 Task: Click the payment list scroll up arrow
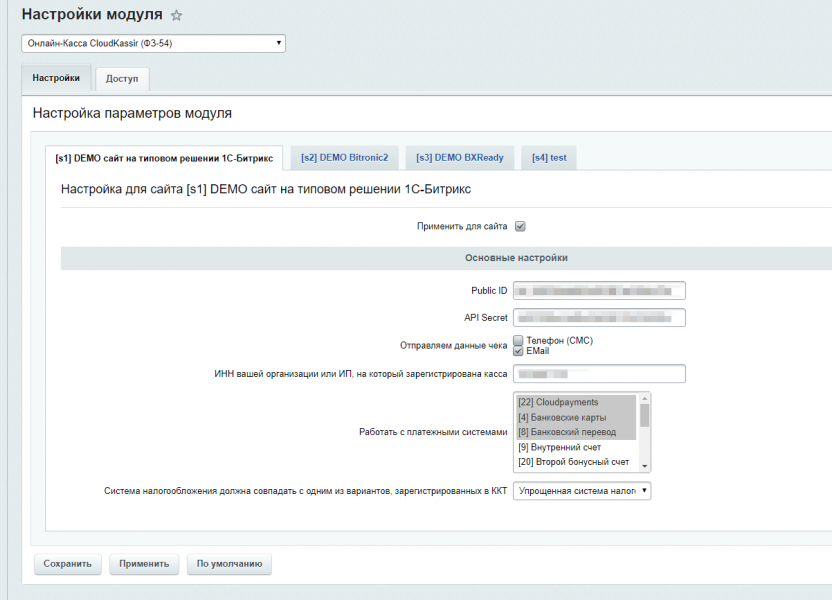pyautogui.click(x=645, y=398)
